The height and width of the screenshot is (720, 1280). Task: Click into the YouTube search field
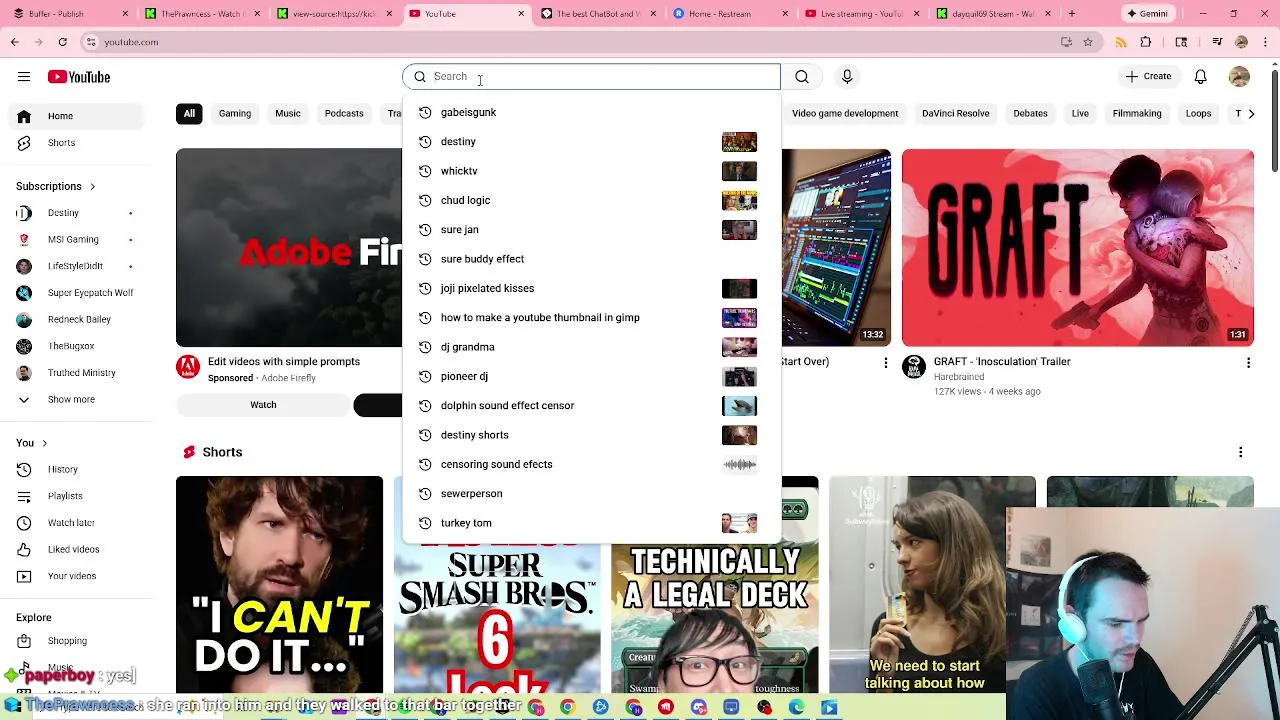point(592,76)
